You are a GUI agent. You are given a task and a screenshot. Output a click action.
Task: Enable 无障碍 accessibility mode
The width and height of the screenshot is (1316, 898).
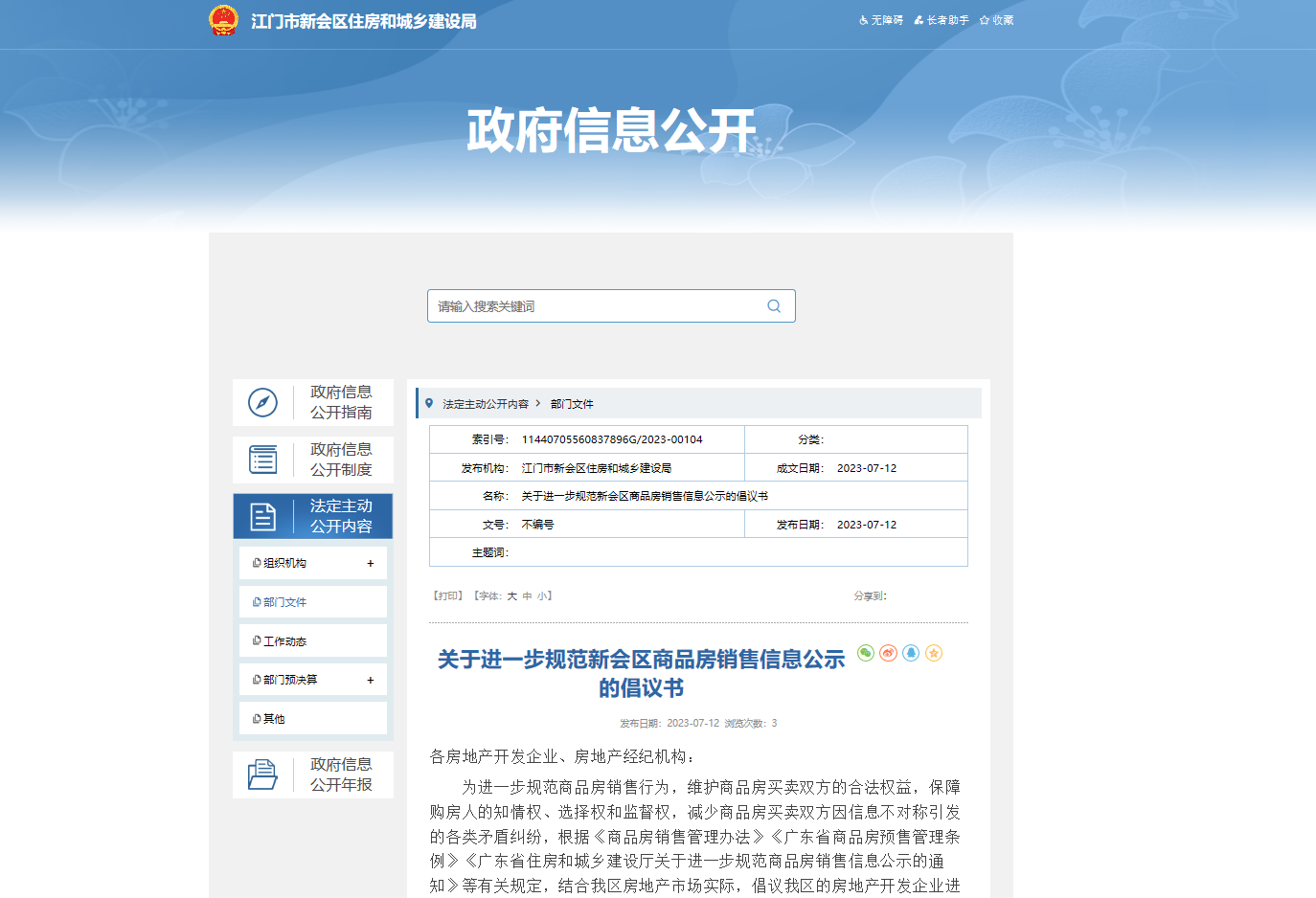pyautogui.click(x=881, y=20)
